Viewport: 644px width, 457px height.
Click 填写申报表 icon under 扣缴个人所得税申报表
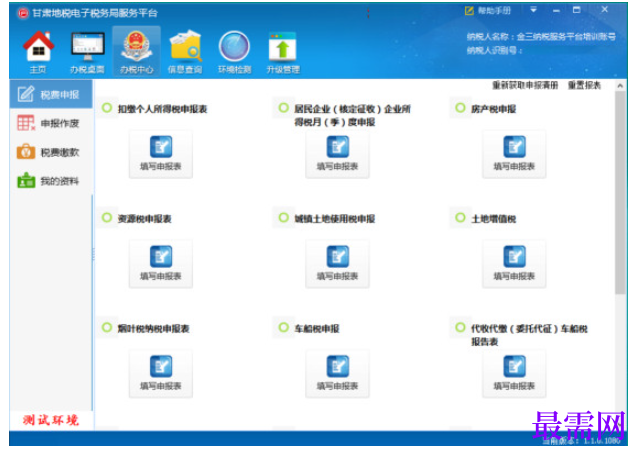(161, 154)
